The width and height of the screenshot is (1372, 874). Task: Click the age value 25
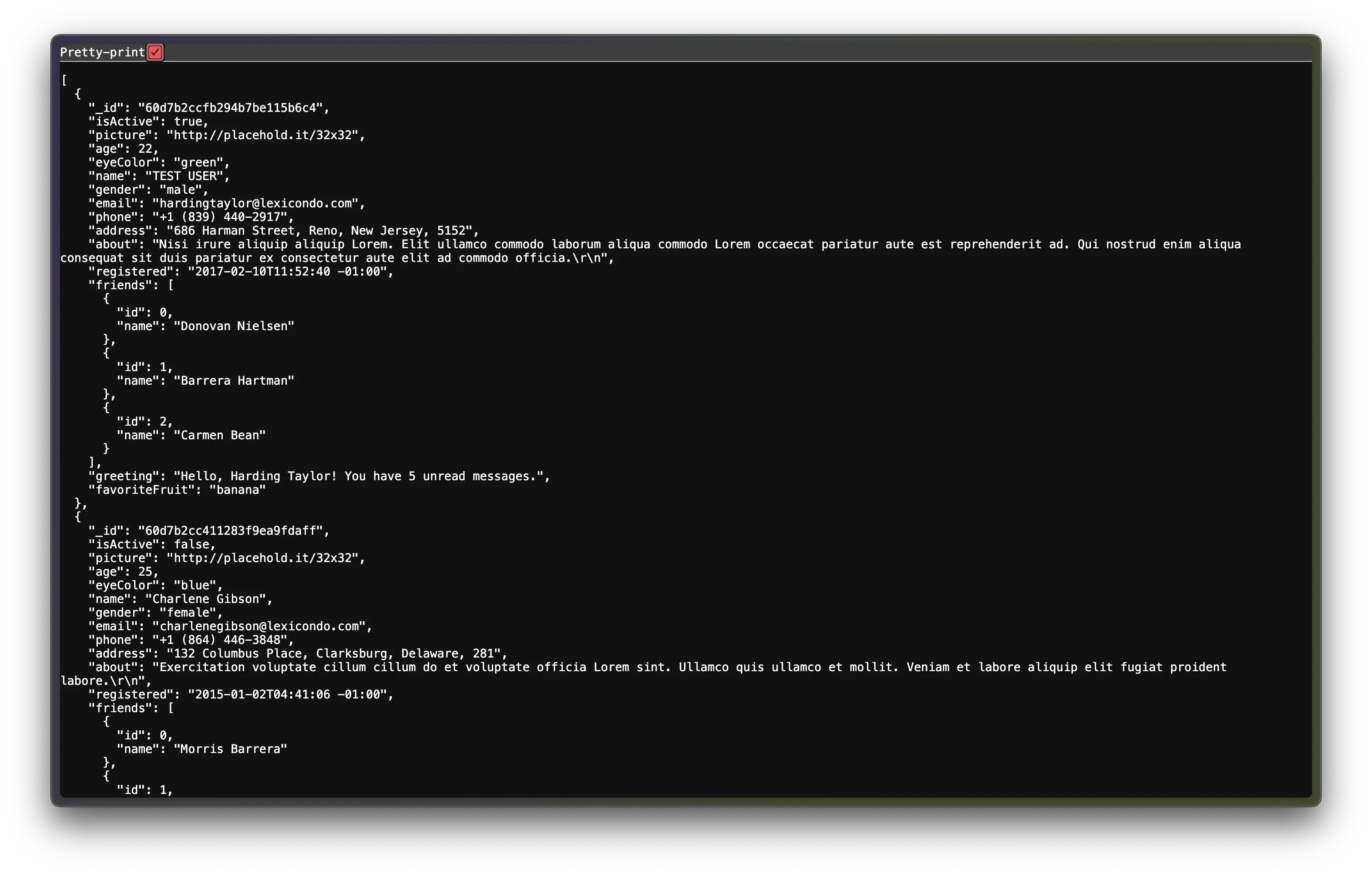tap(145, 572)
